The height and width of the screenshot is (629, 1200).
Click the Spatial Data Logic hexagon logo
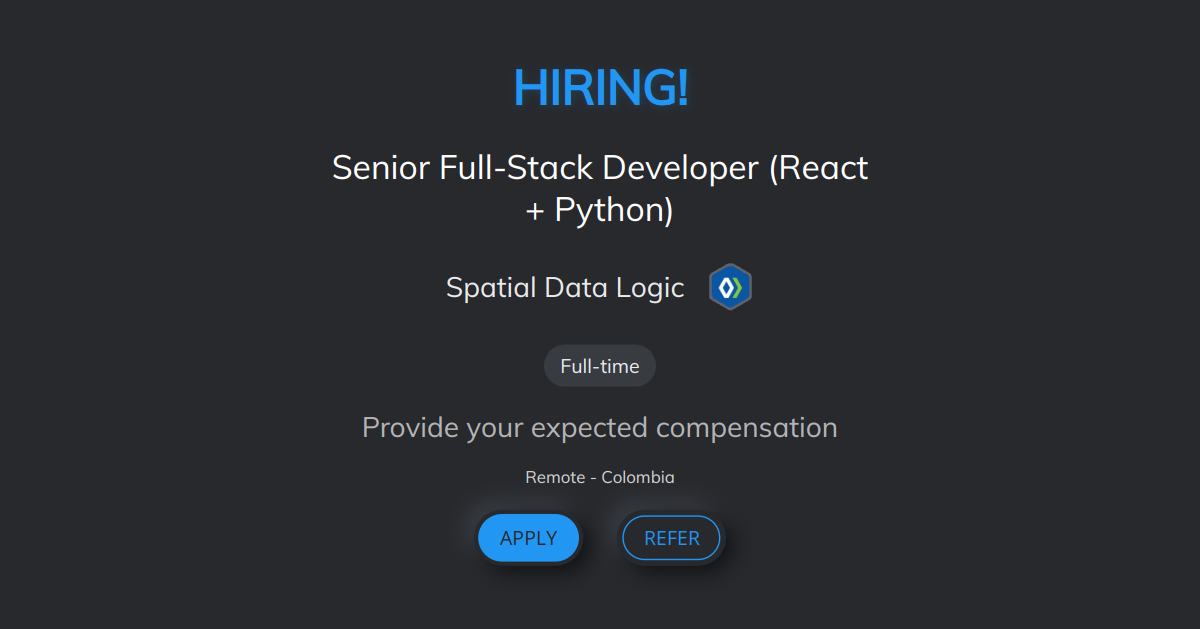(x=730, y=288)
